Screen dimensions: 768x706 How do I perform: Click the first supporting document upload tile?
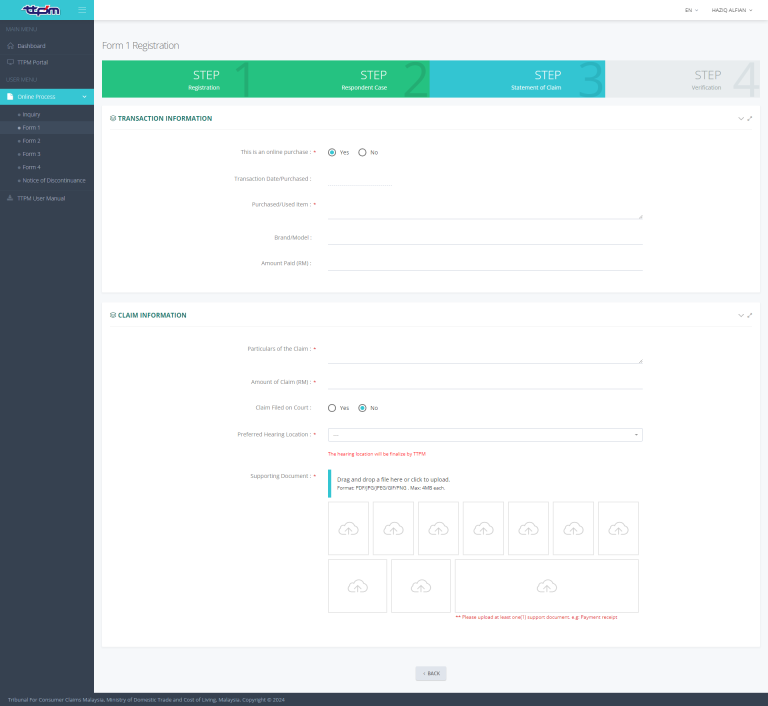click(348, 528)
